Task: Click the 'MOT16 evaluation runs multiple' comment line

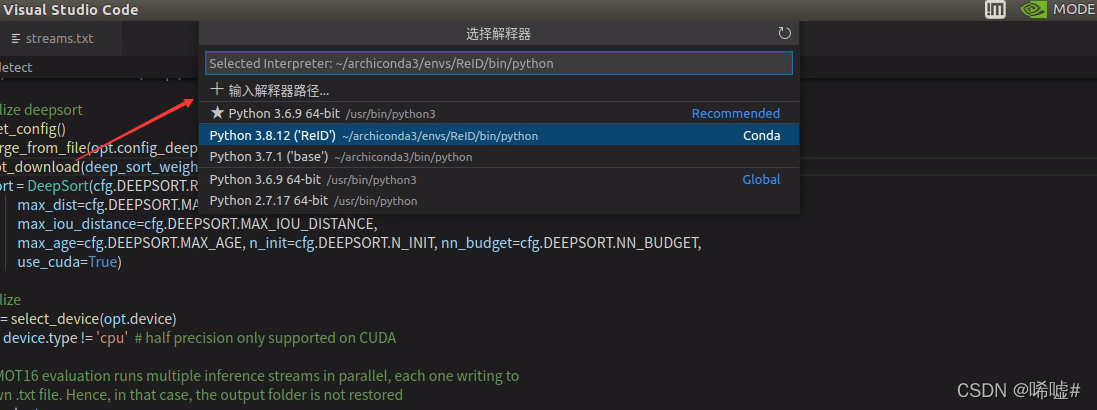Action: tap(260, 376)
